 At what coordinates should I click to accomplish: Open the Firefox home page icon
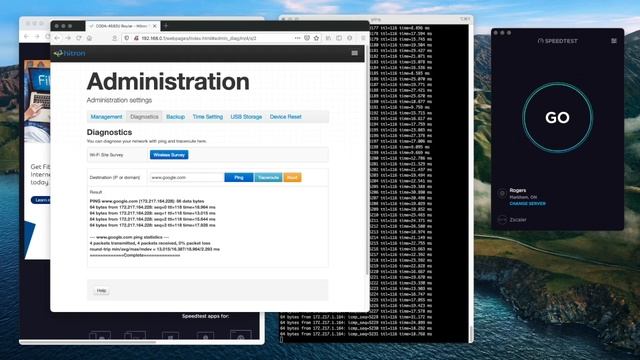(x=89, y=38)
